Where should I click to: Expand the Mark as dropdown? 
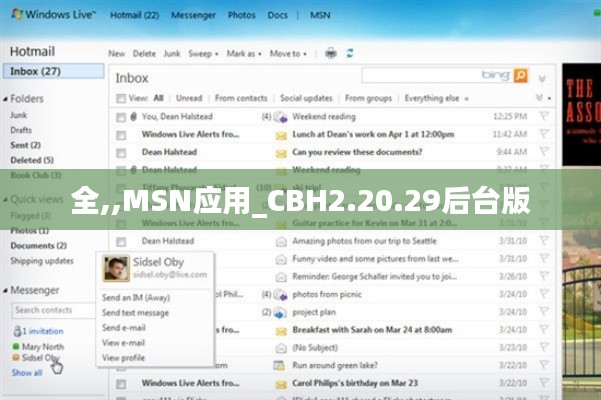243,53
